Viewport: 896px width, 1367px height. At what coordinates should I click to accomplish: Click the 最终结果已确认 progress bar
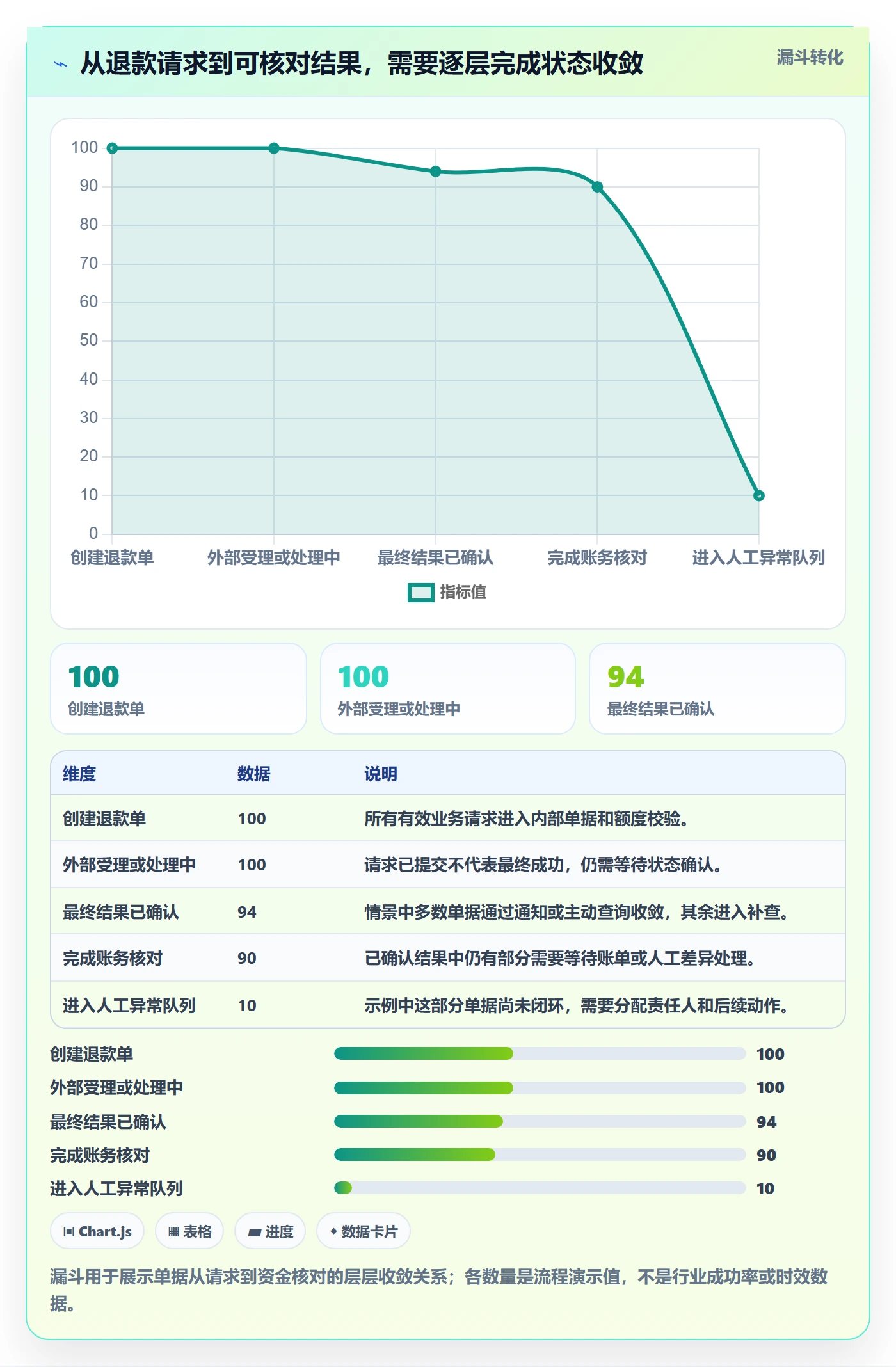[x=540, y=1121]
